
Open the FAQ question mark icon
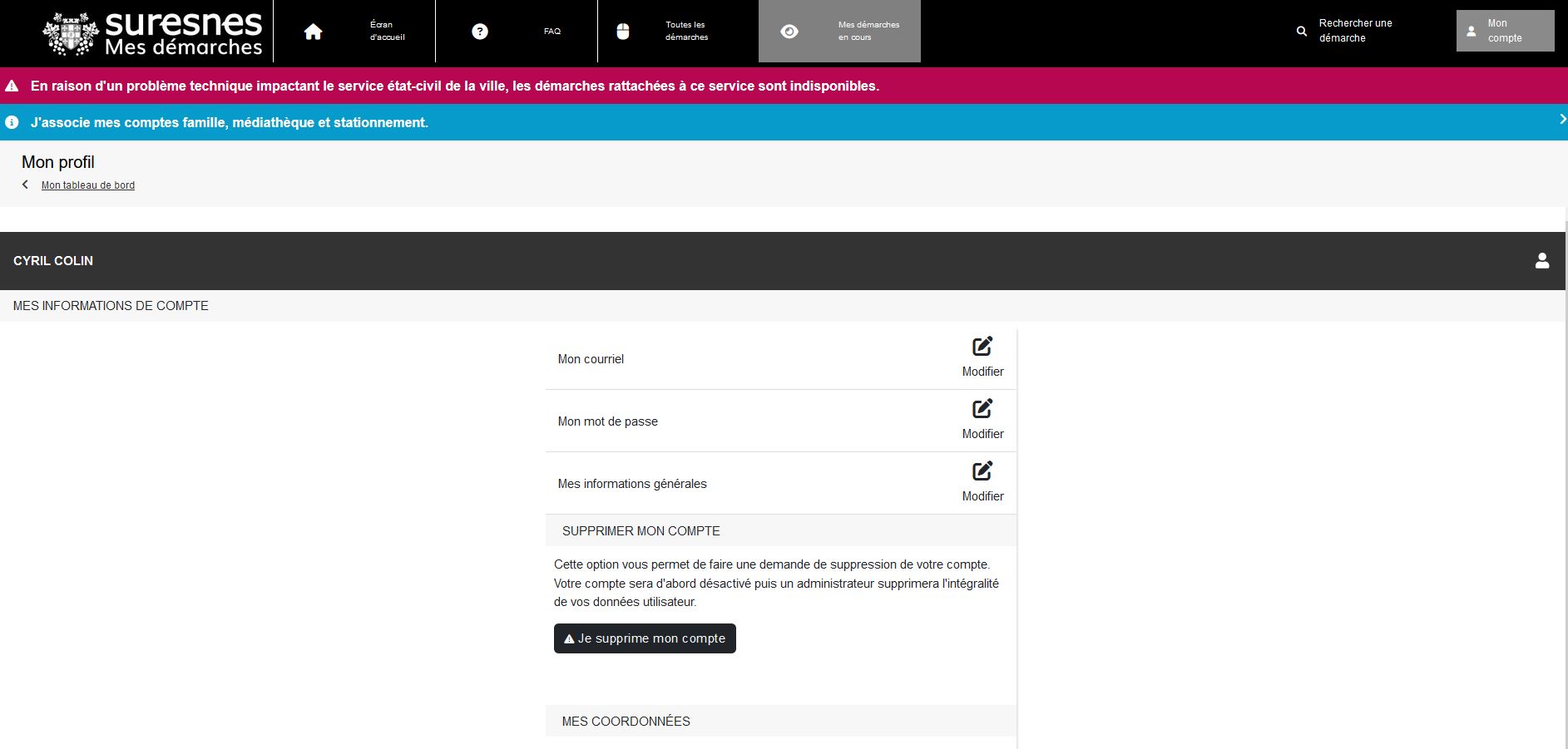tap(479, 31)
